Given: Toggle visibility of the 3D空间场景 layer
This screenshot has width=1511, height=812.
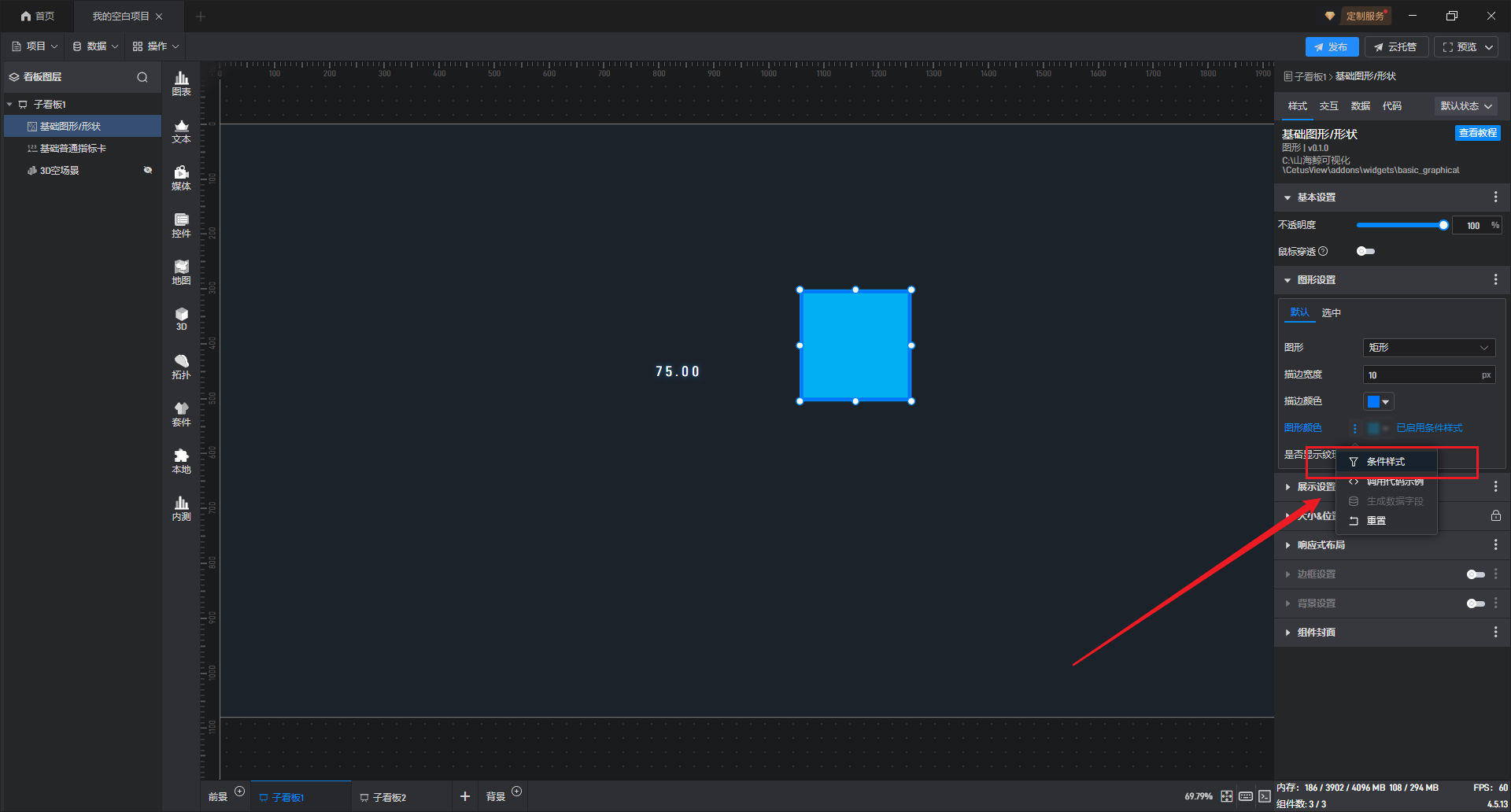Looking at the screenshot, I should pos(147,170).
